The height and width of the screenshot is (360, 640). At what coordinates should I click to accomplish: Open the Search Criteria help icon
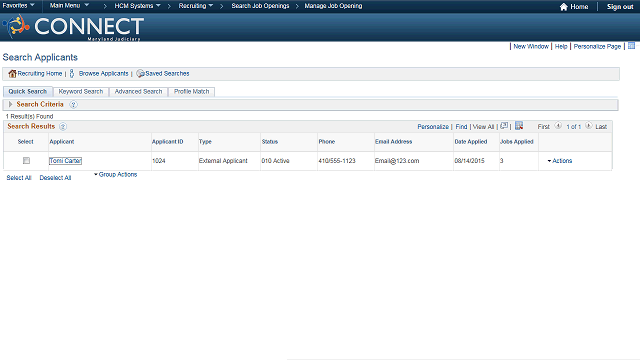pyautogui.click(x=73, y=104)
